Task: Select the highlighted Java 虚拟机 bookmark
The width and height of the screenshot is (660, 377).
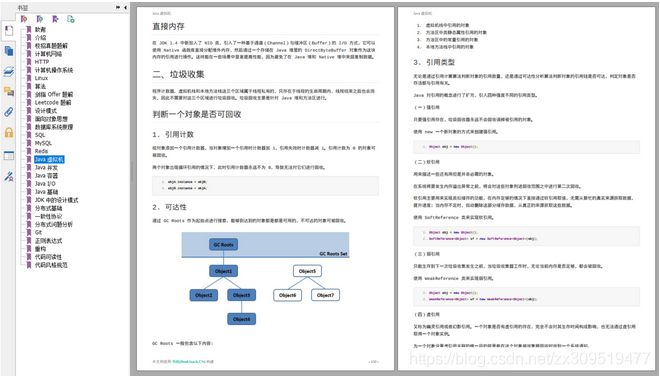Action: [49, 159]
